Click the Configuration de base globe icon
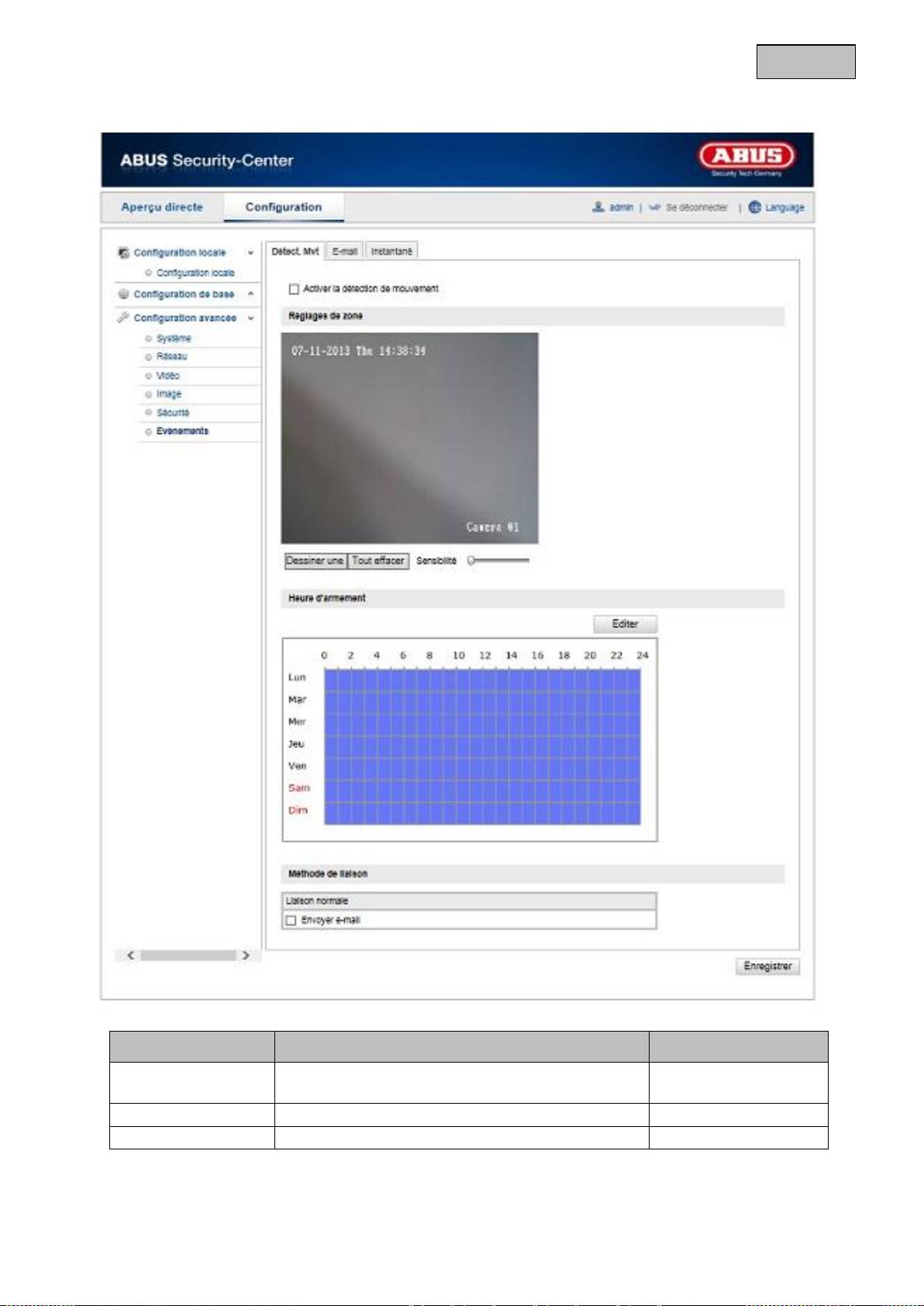Viewport: 924px width, 1306px height. [x=123, y=294]
